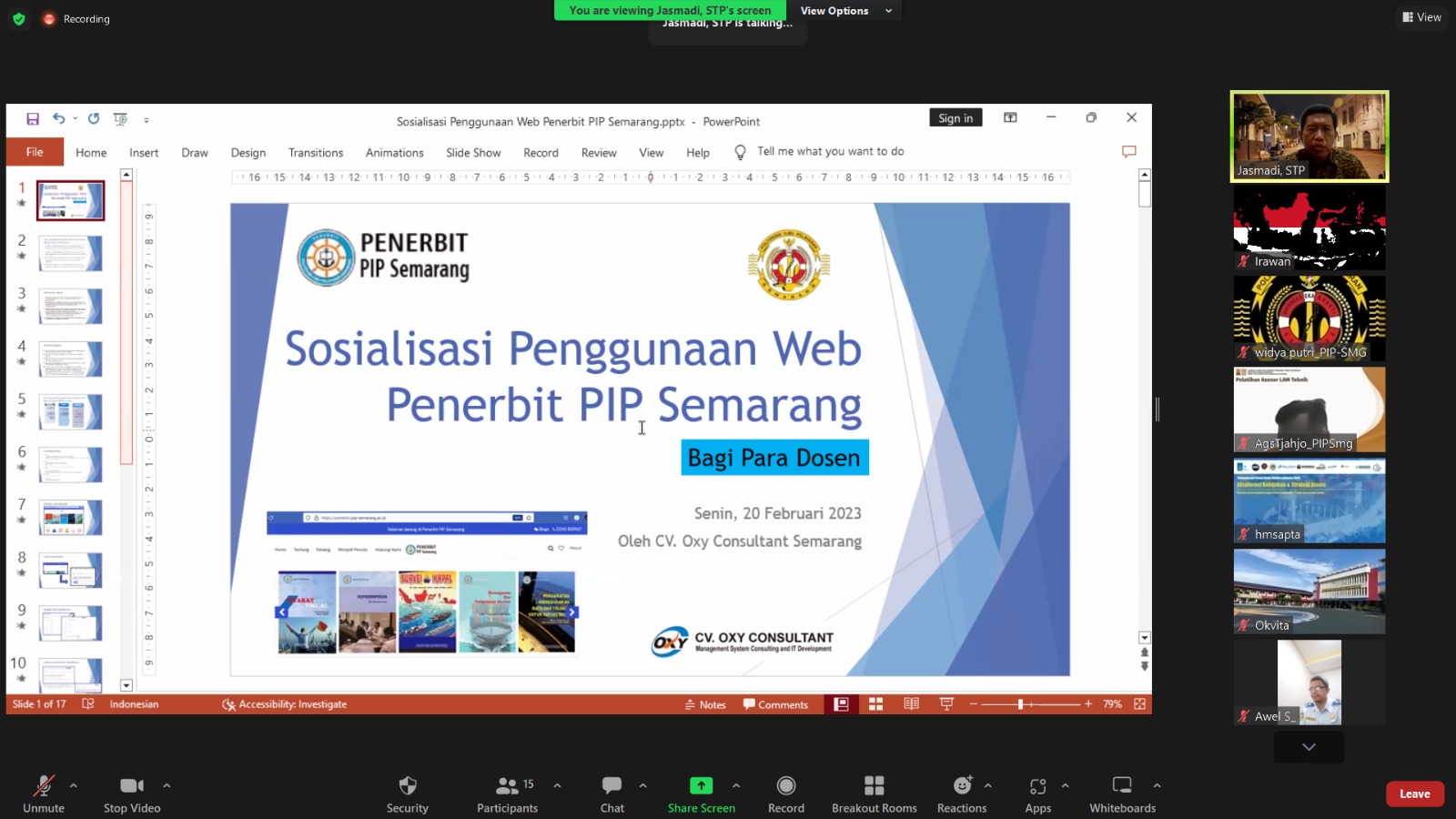Go to next slide double arrow
This screenshot has height=819, width=1456.
[x=1145, y=666]
